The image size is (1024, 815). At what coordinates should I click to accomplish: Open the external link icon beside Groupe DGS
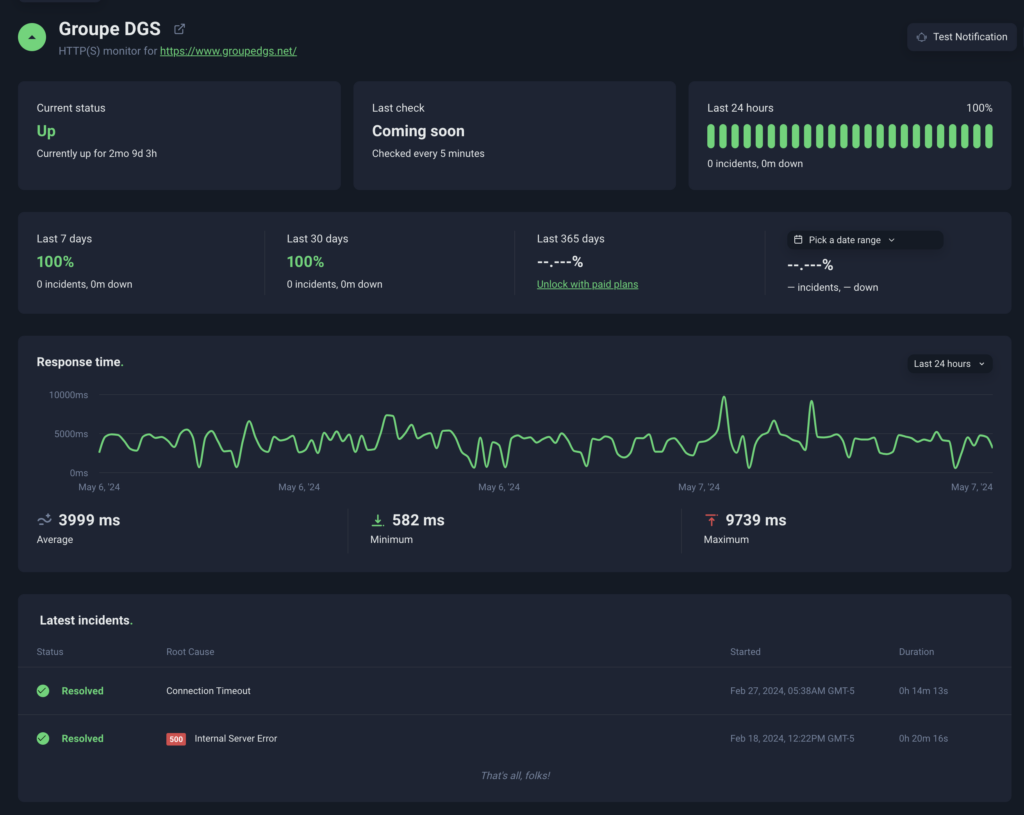pyautogui.click(x=180, y=30)
